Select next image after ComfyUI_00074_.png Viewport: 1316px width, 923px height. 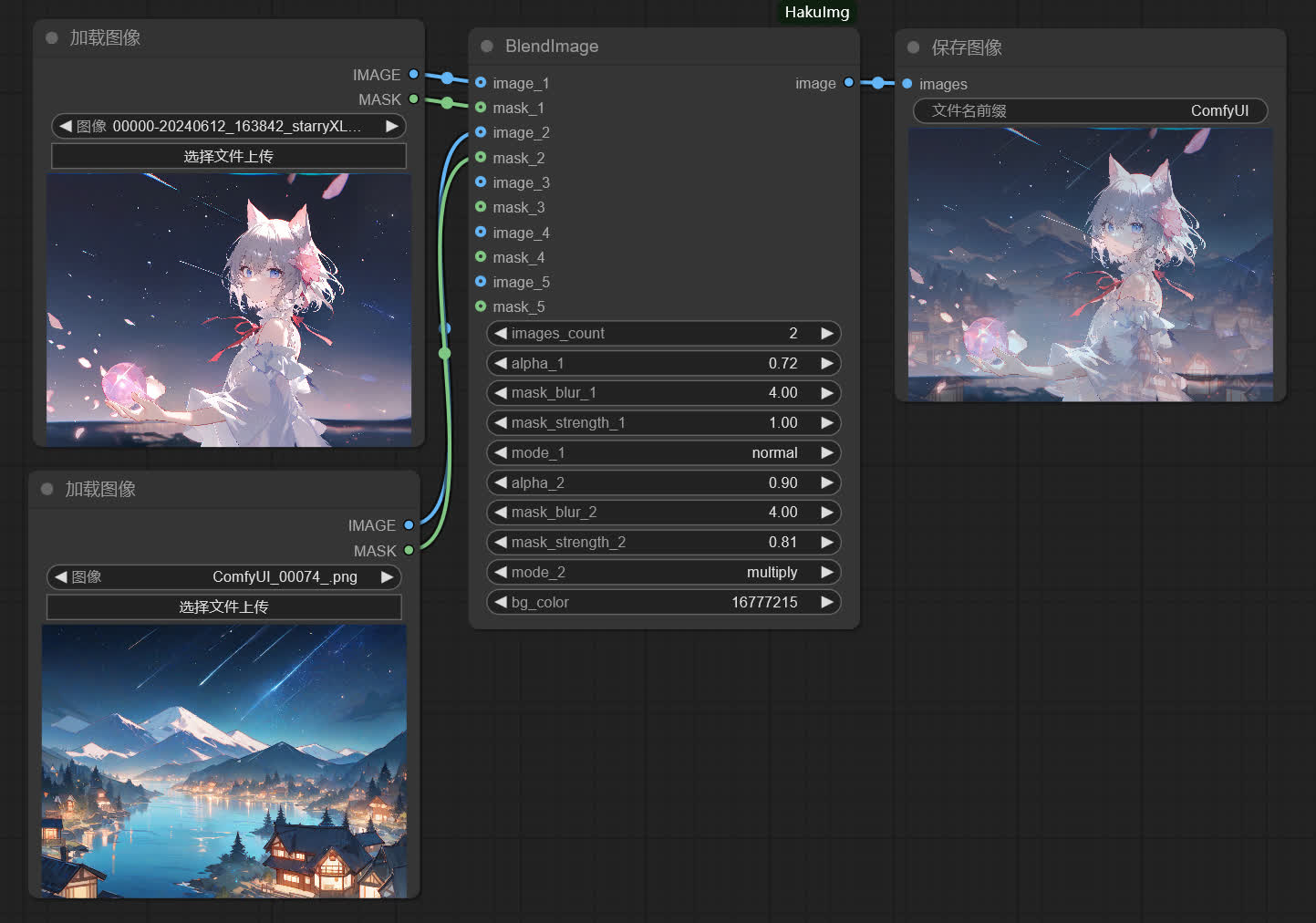pos(388,576)
